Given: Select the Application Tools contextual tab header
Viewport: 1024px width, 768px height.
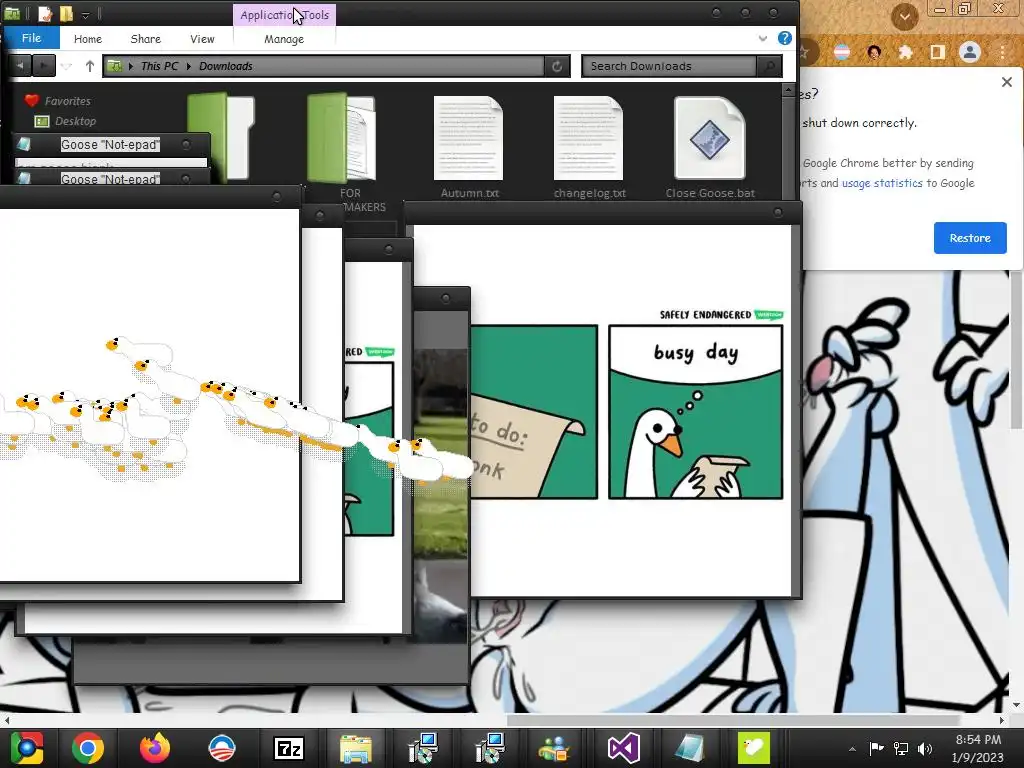Looking at the screenshot, I should [x=284, y=14].
